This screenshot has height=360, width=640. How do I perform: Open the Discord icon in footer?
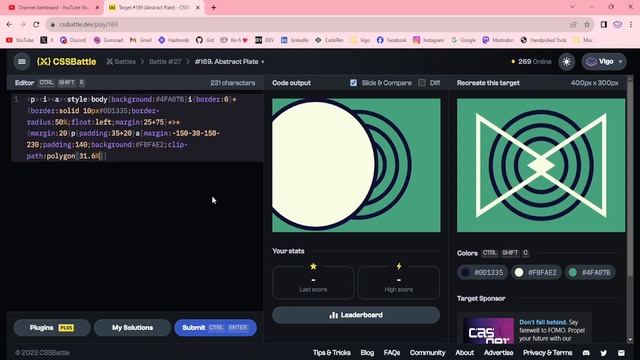[586, 353]
